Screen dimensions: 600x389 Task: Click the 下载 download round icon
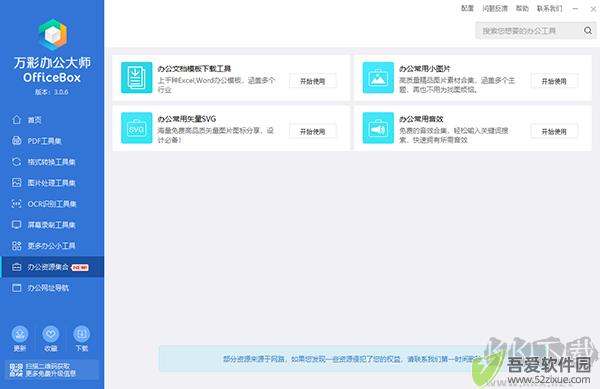(82, 334)
